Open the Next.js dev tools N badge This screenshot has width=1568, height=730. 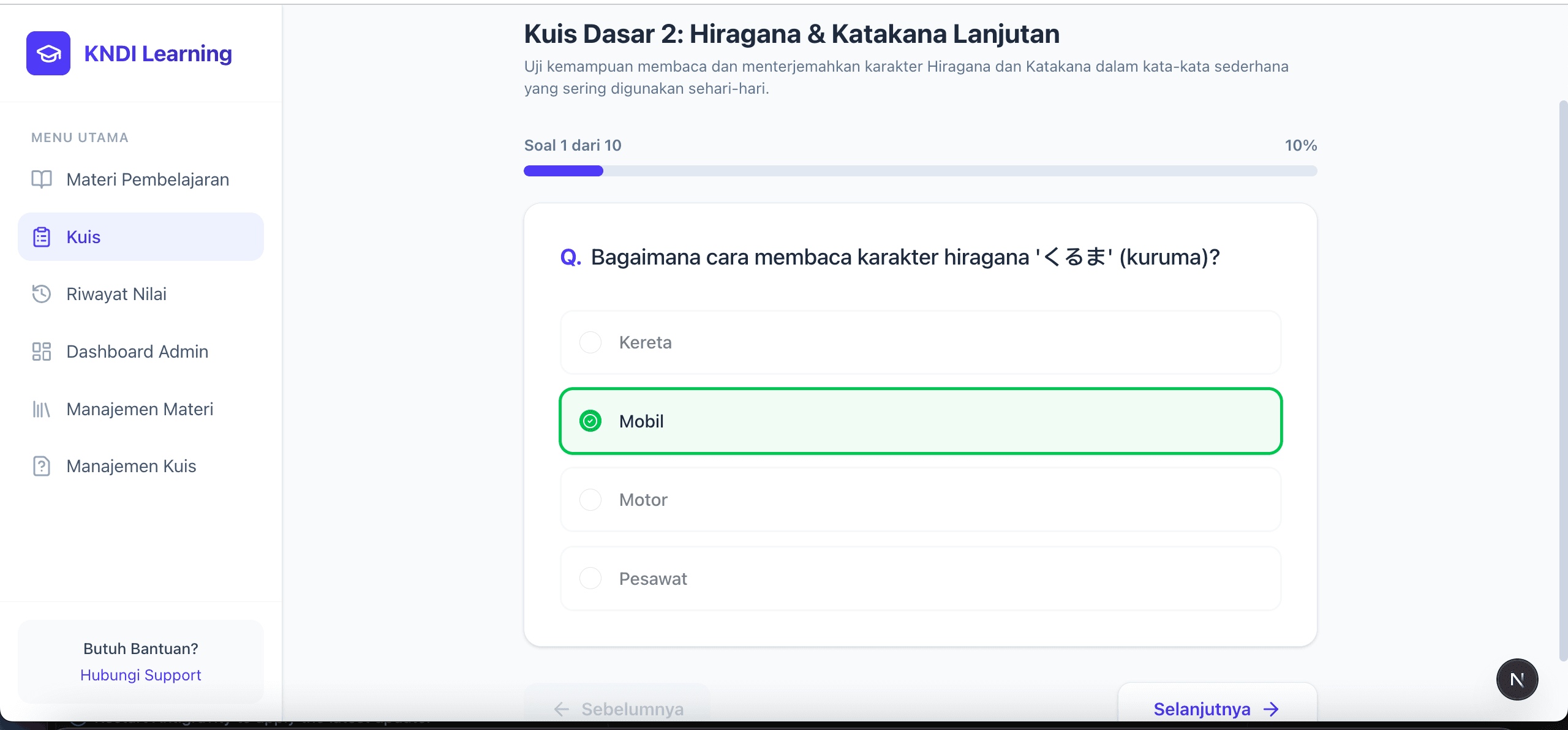pyautogui.click(x=1517, y=680)
